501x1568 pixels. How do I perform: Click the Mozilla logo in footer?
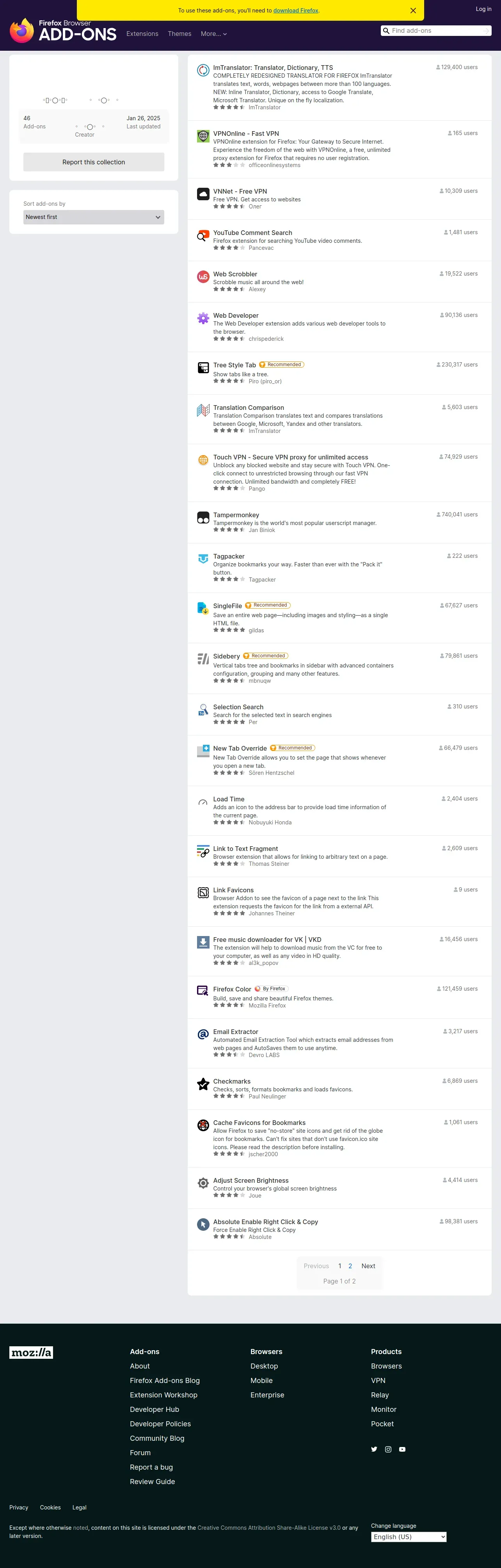(31, 1353)
